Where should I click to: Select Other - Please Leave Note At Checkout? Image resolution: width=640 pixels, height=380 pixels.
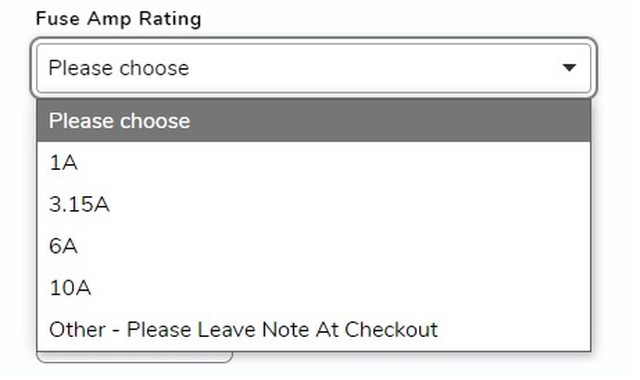click(313, 329)
